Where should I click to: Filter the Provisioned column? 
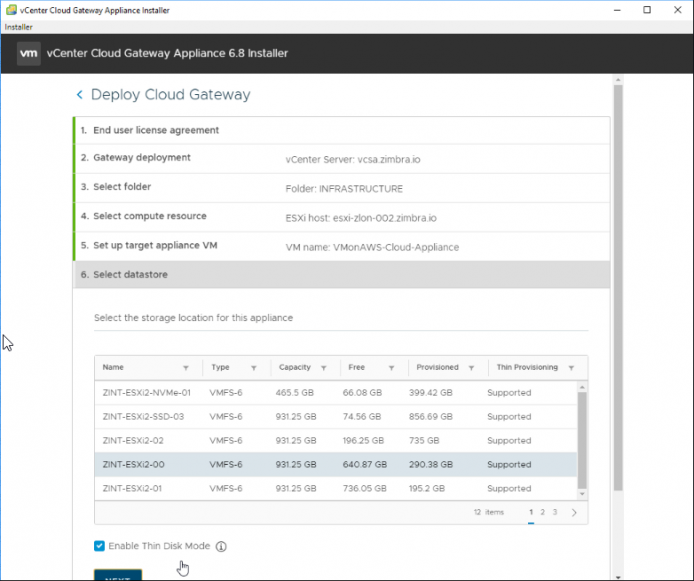(471, 368)
